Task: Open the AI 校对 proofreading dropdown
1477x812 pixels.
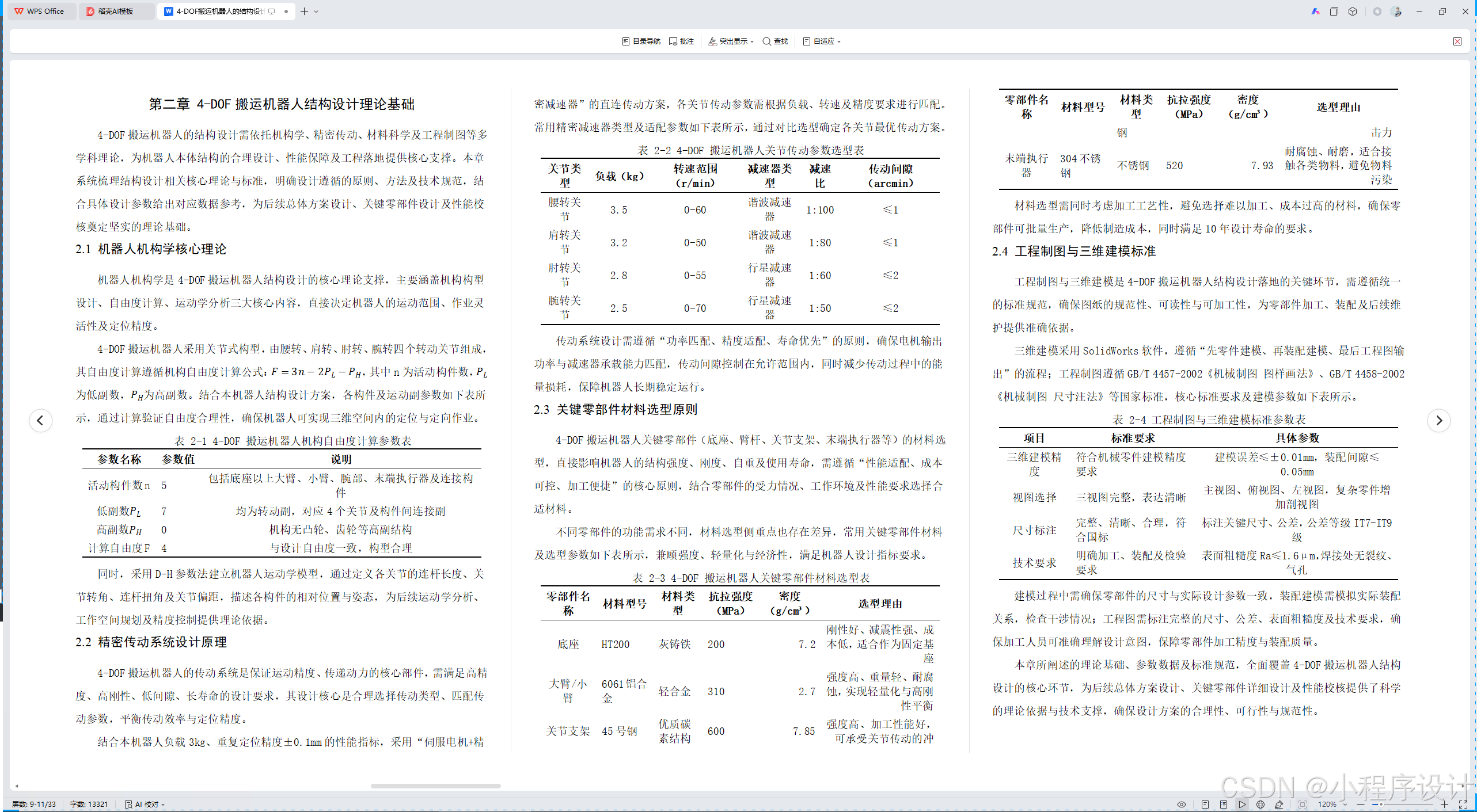Action: coord(145,804)
